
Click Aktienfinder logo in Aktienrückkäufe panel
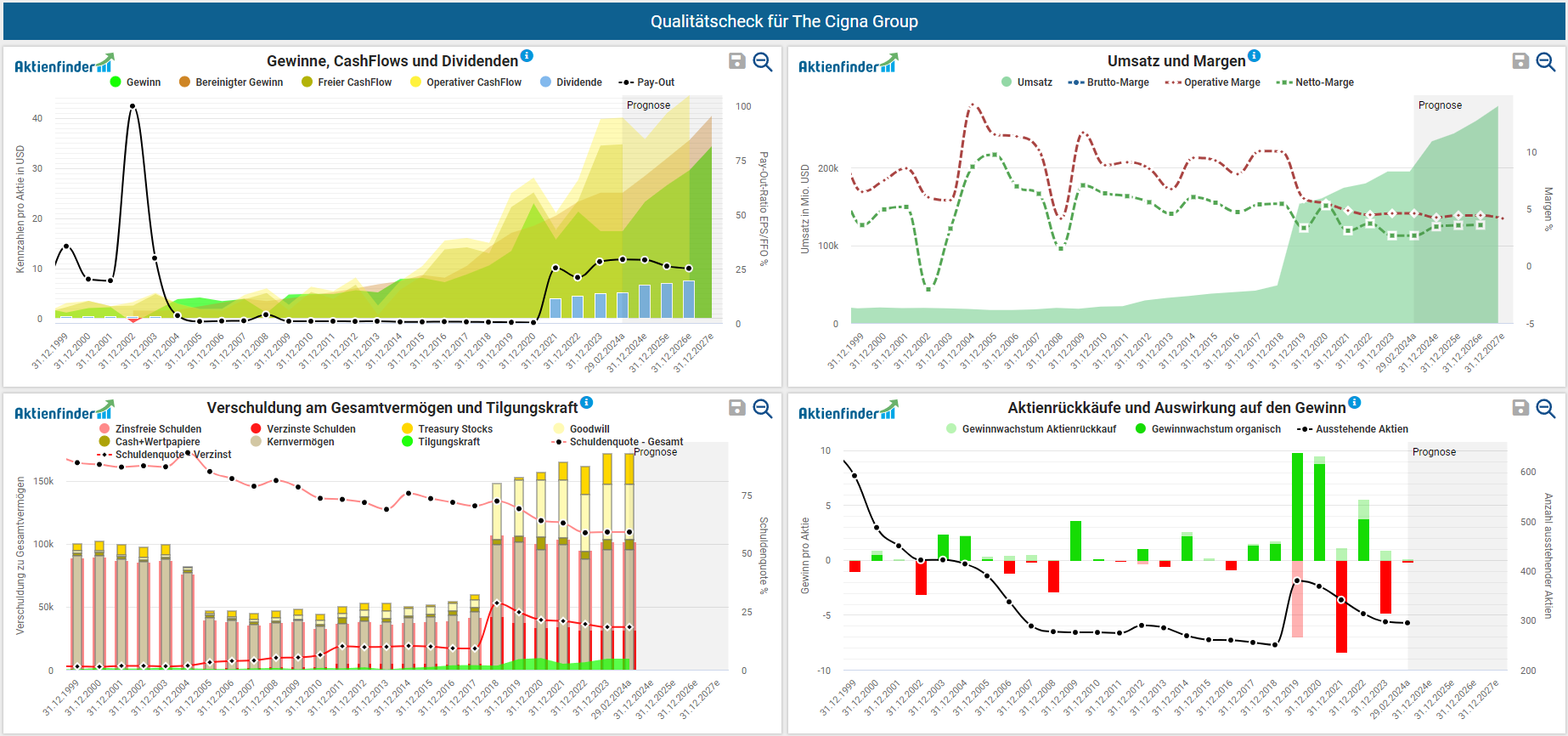tap(848, 411)
